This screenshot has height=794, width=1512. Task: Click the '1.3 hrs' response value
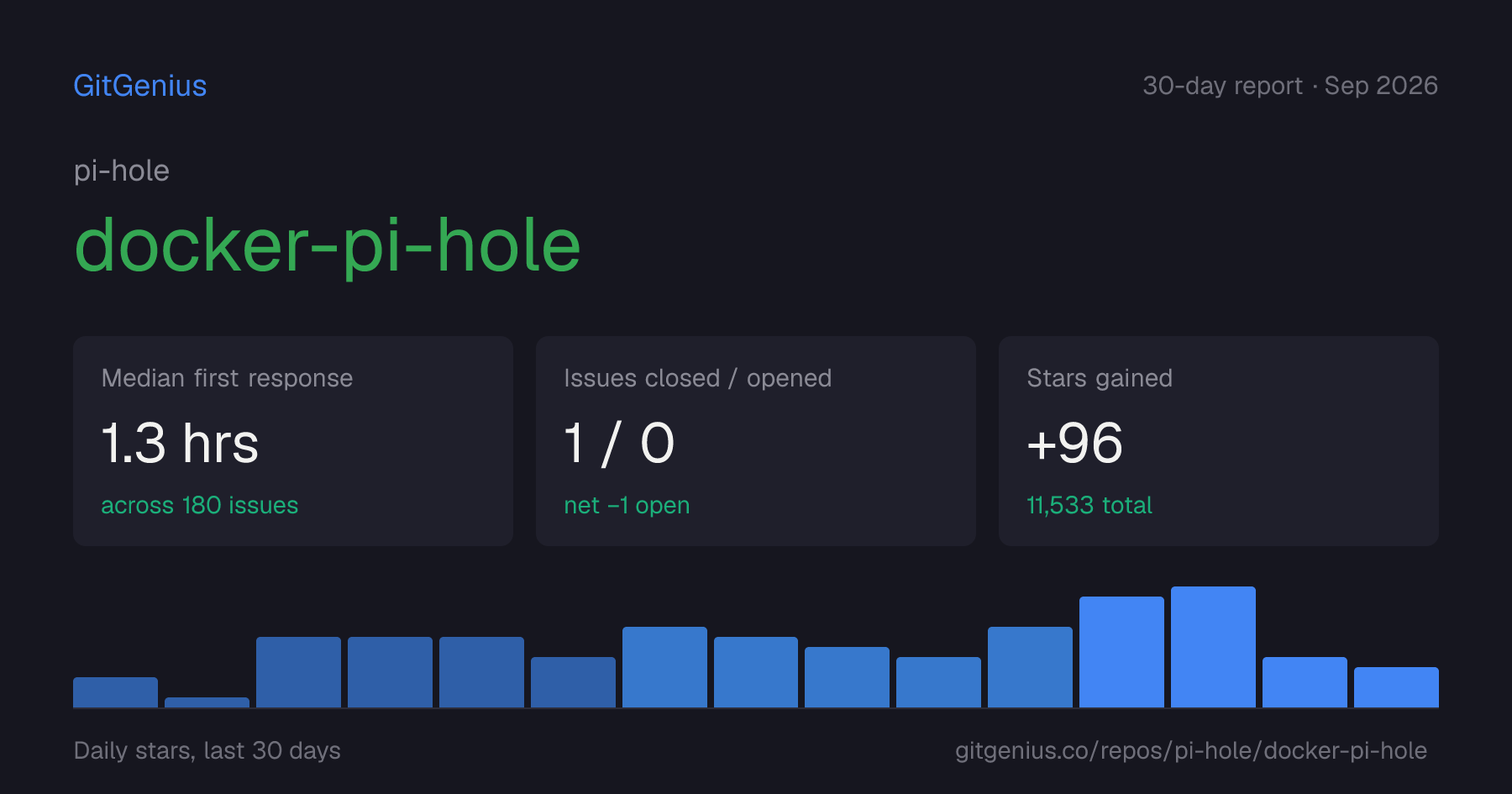point(180,443)
